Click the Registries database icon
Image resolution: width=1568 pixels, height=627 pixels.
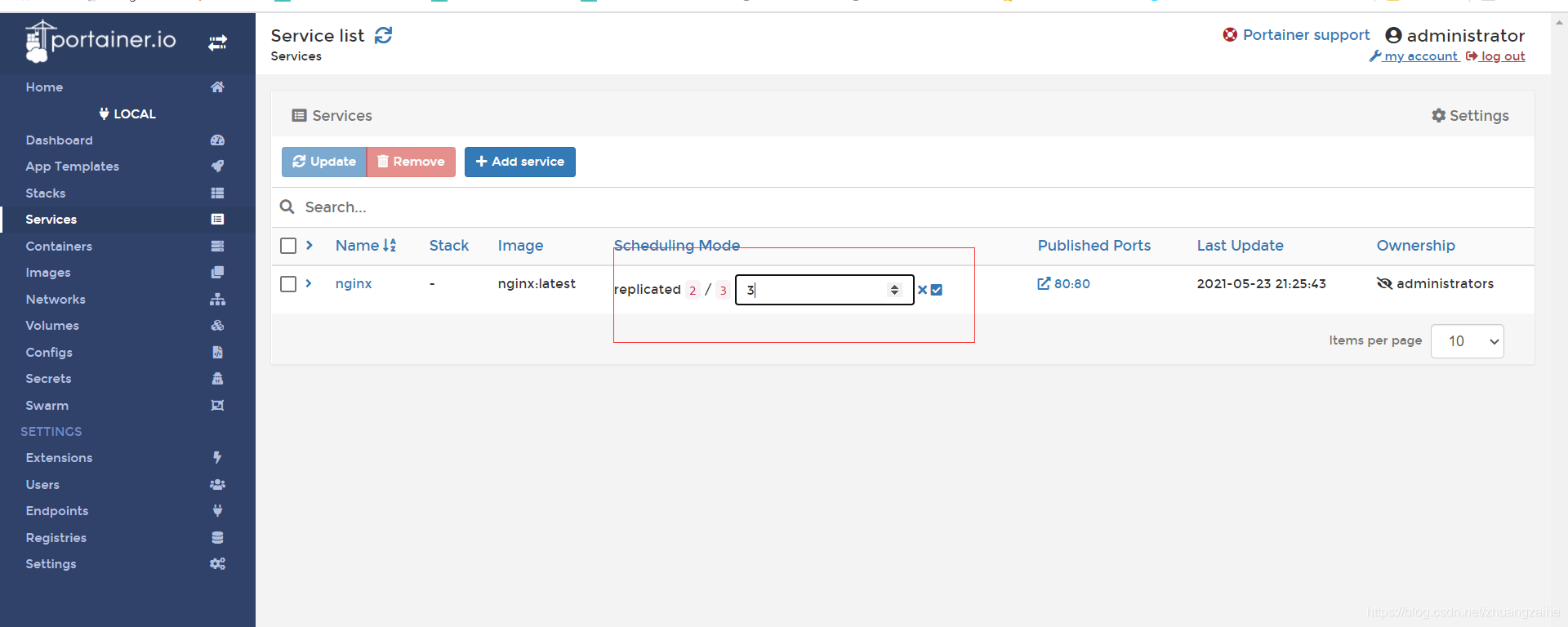[217, 537]
